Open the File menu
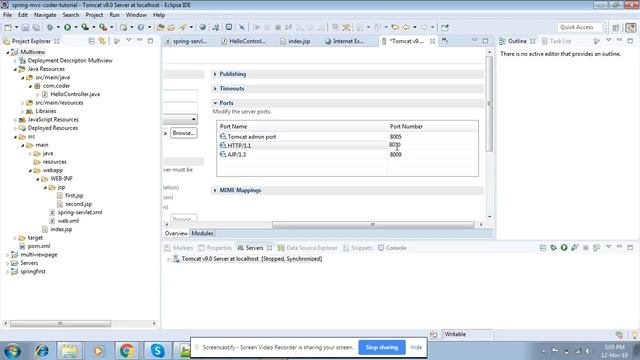Screen dimensions: 640x360 (x=7, y=15)
